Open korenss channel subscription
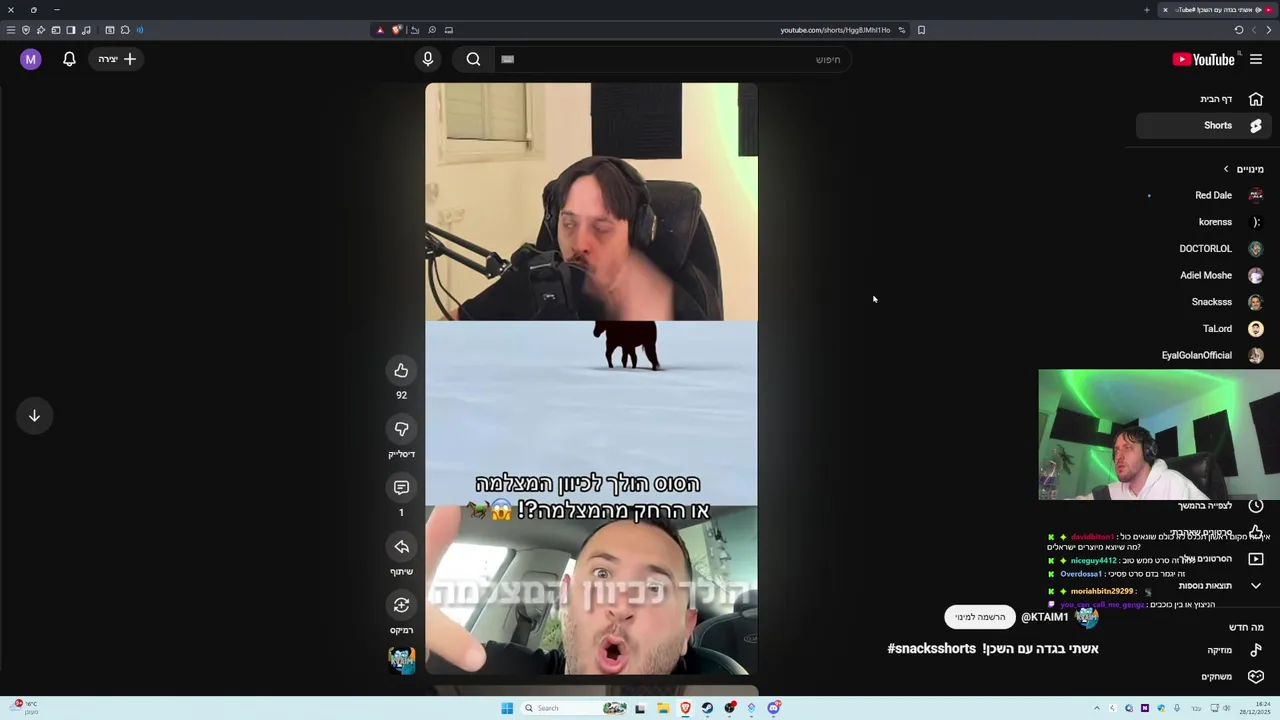 click(x=1204, y=222)
